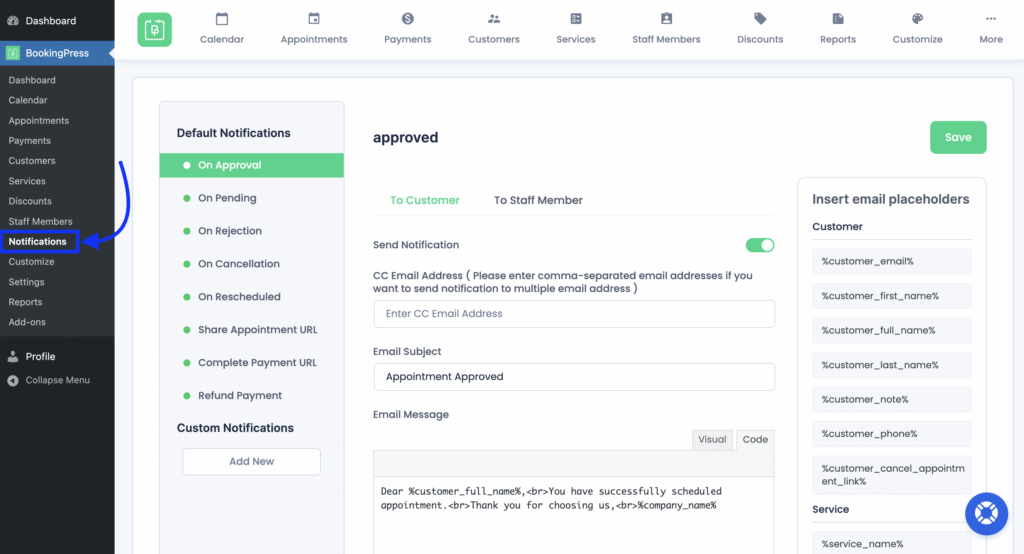Insert the %customer_first_name% placeholder
1024x554 pixels.
pos(880,296)
